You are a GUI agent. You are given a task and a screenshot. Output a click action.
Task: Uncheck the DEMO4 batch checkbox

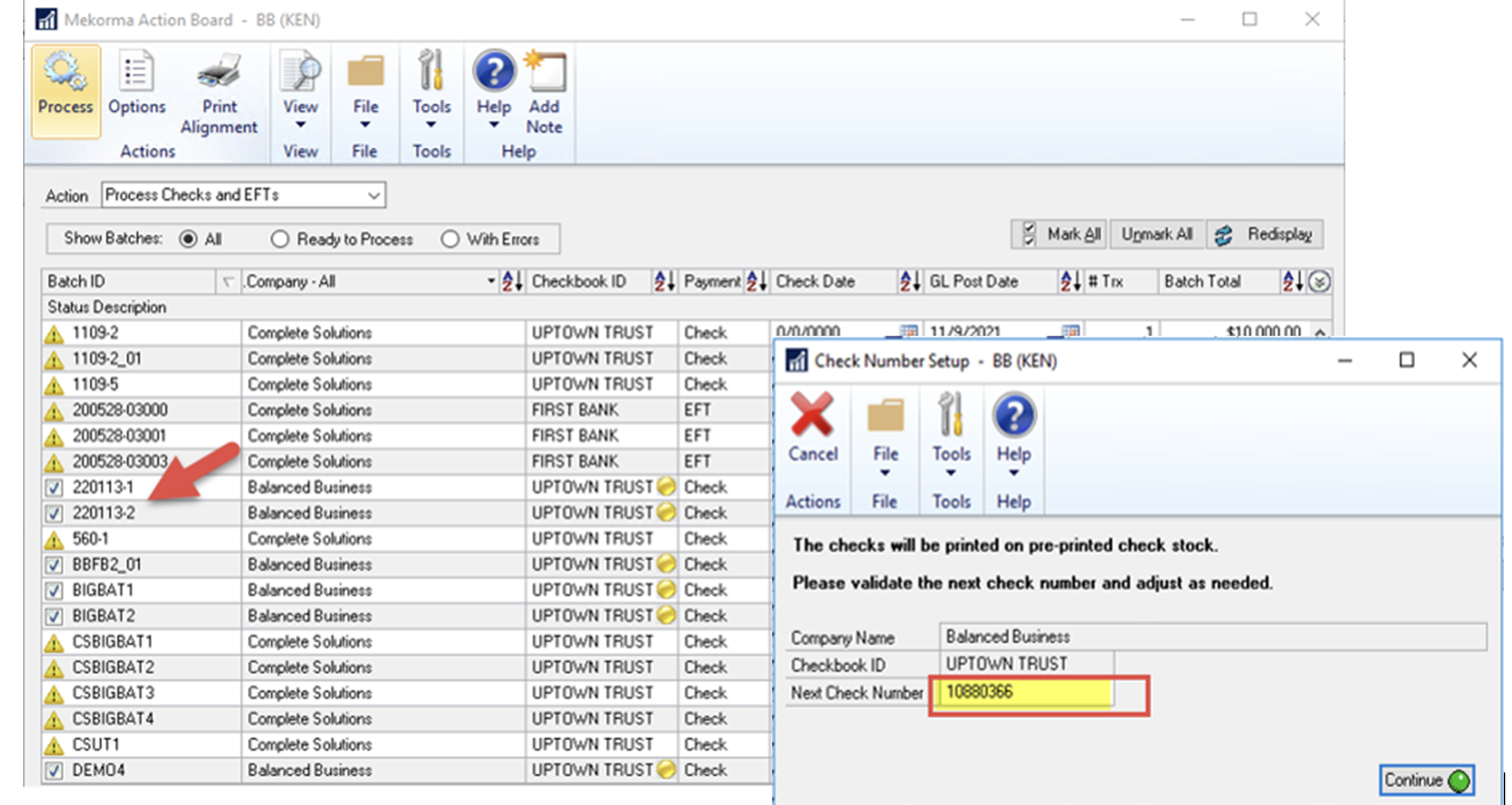[x=55, y=770]
